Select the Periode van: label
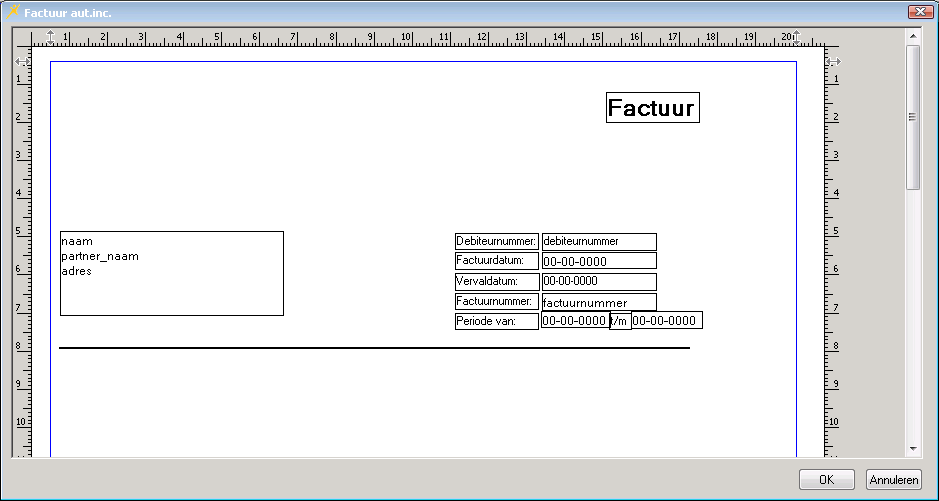 tap(497, 321)
